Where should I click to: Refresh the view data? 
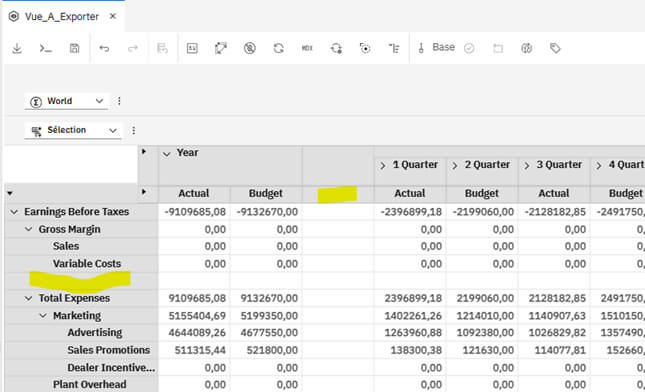278,48
